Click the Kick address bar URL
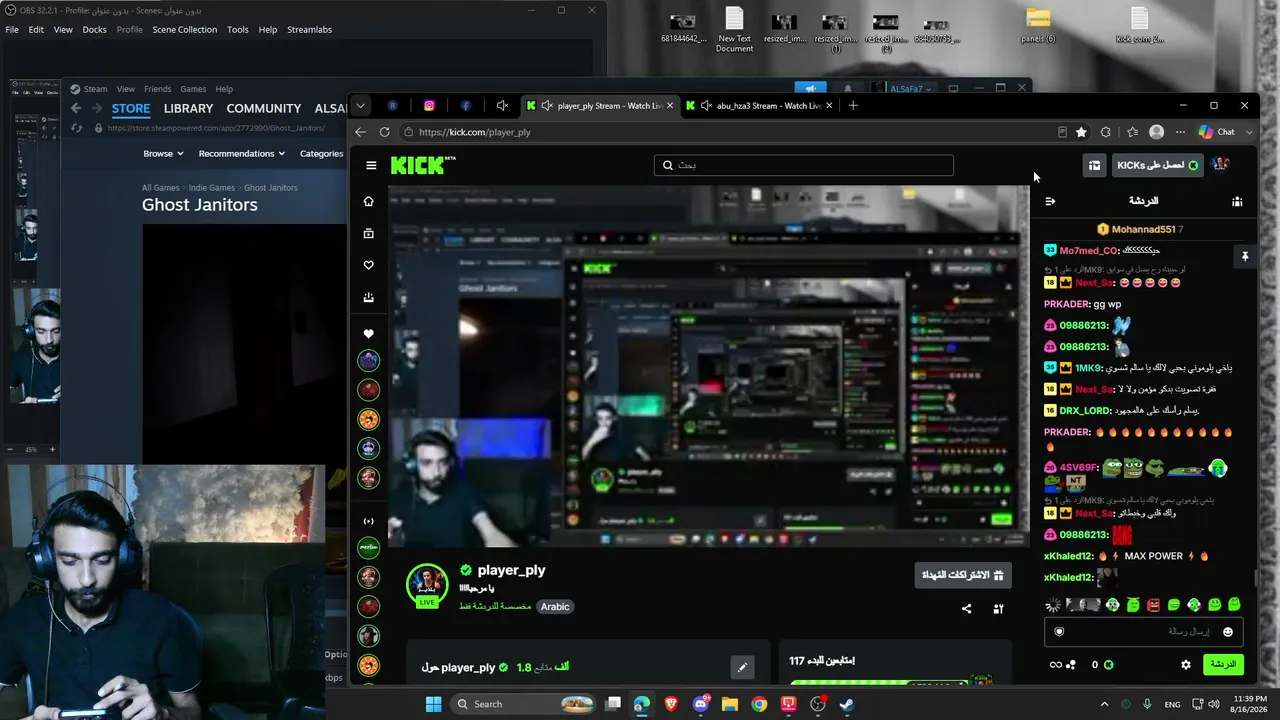This screenshot has height=720, width=1280. pos(475,132)
